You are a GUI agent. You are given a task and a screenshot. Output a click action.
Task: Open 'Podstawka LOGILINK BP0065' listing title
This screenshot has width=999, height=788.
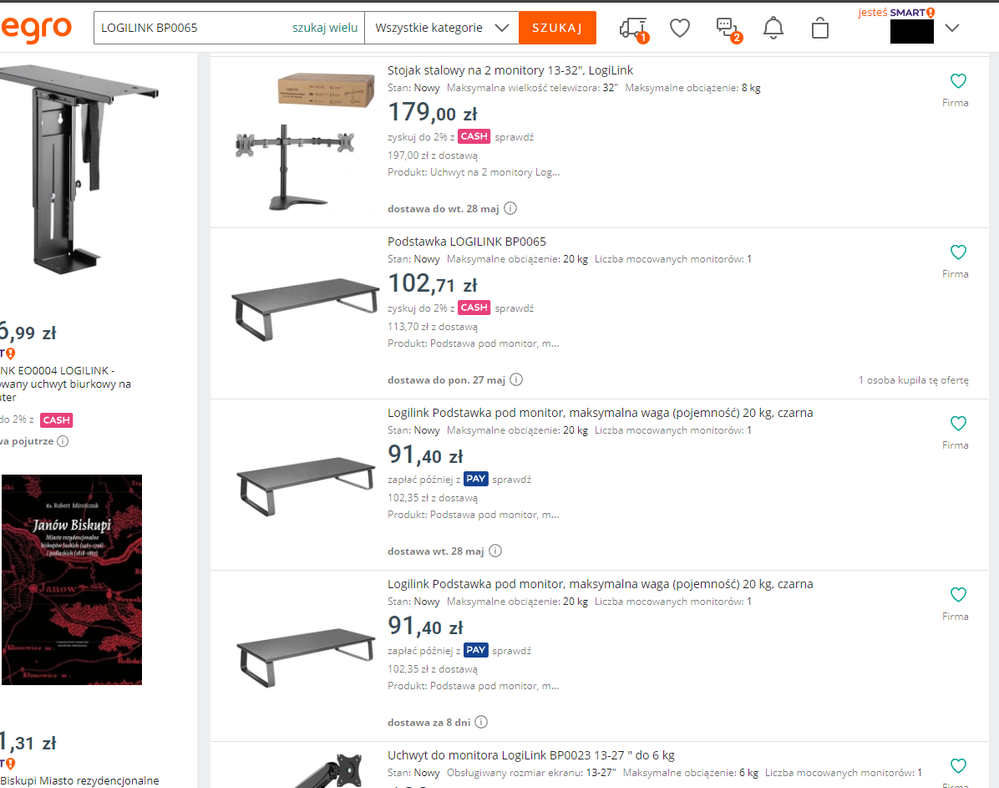(466, 242)
